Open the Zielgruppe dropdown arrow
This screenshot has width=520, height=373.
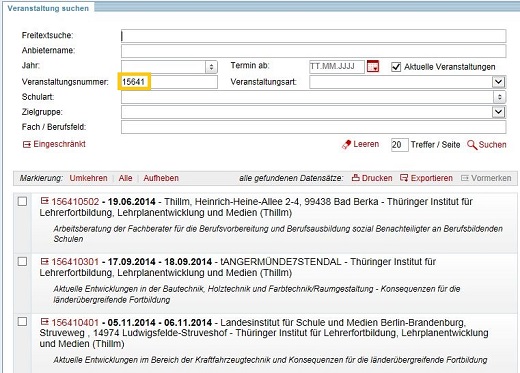tap(498, 112)
